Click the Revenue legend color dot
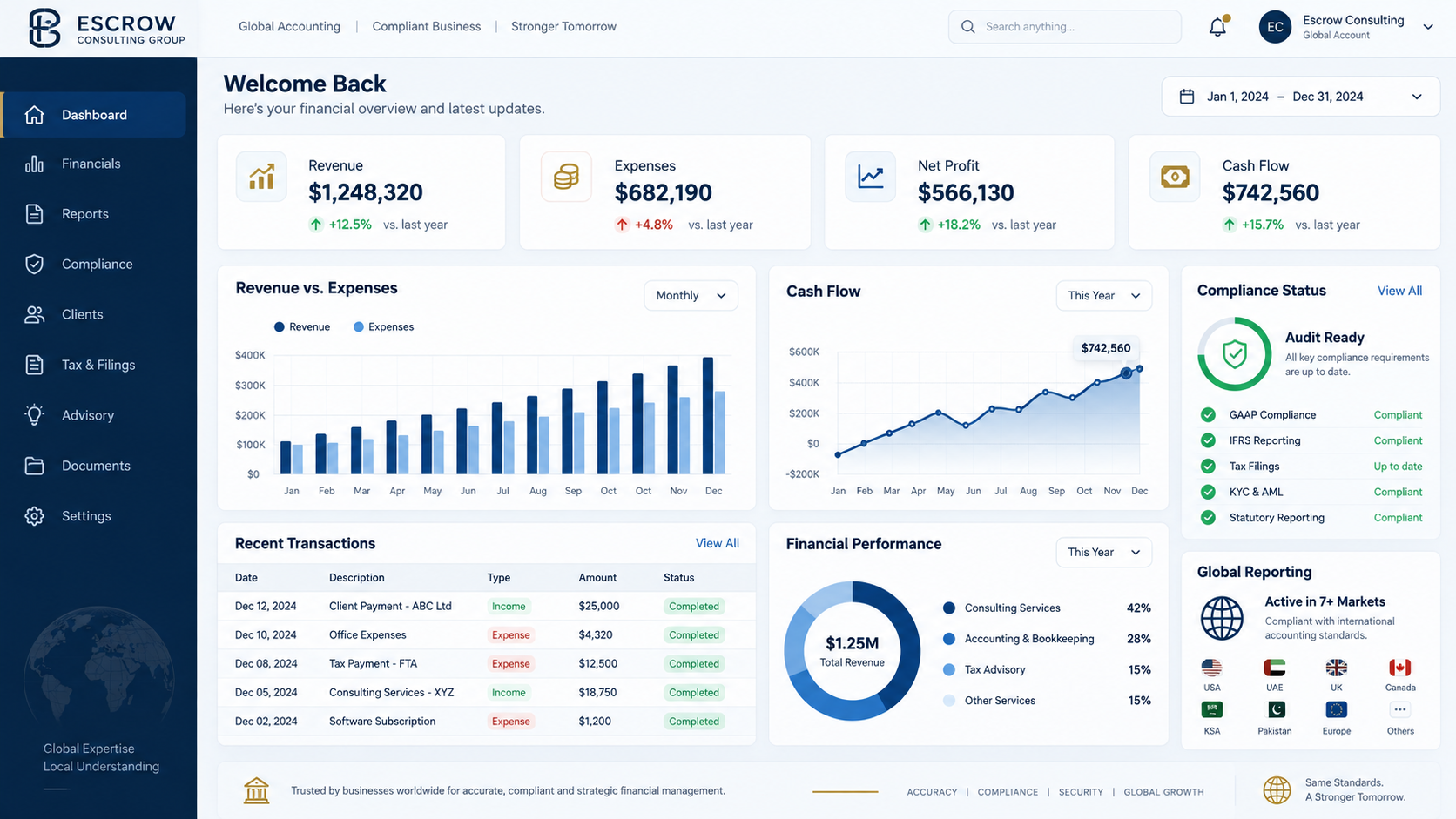The height and width of the screenshot is (819, 1456). pos(279,327)
